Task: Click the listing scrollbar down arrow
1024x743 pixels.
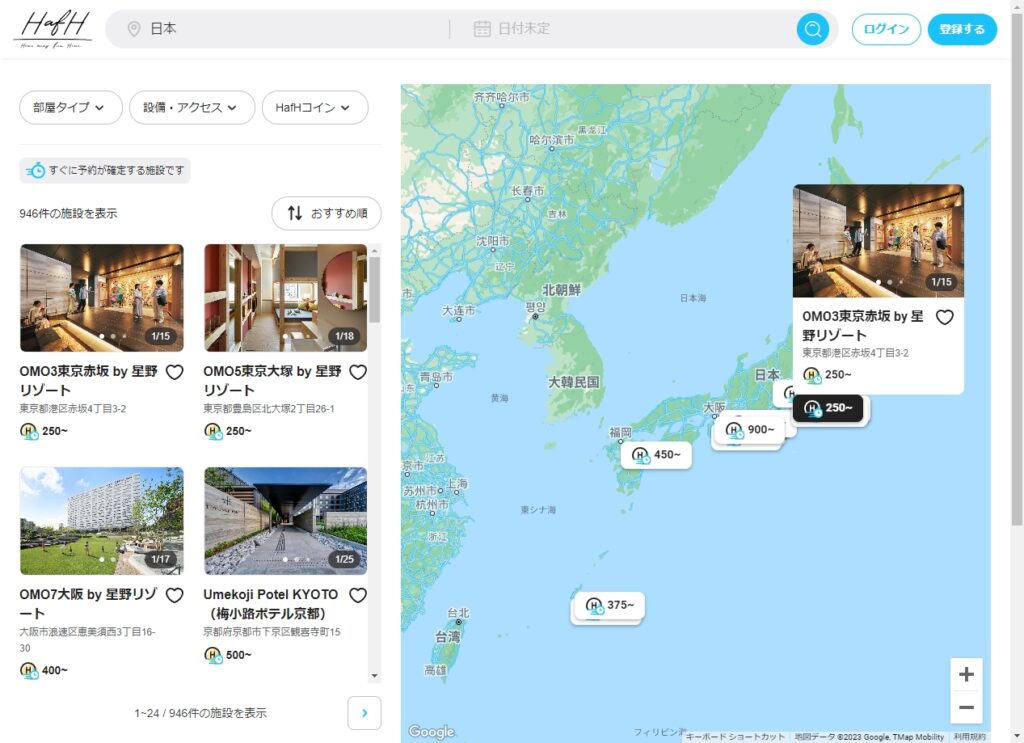Action: pyautogui.click(x=374, y=676)
